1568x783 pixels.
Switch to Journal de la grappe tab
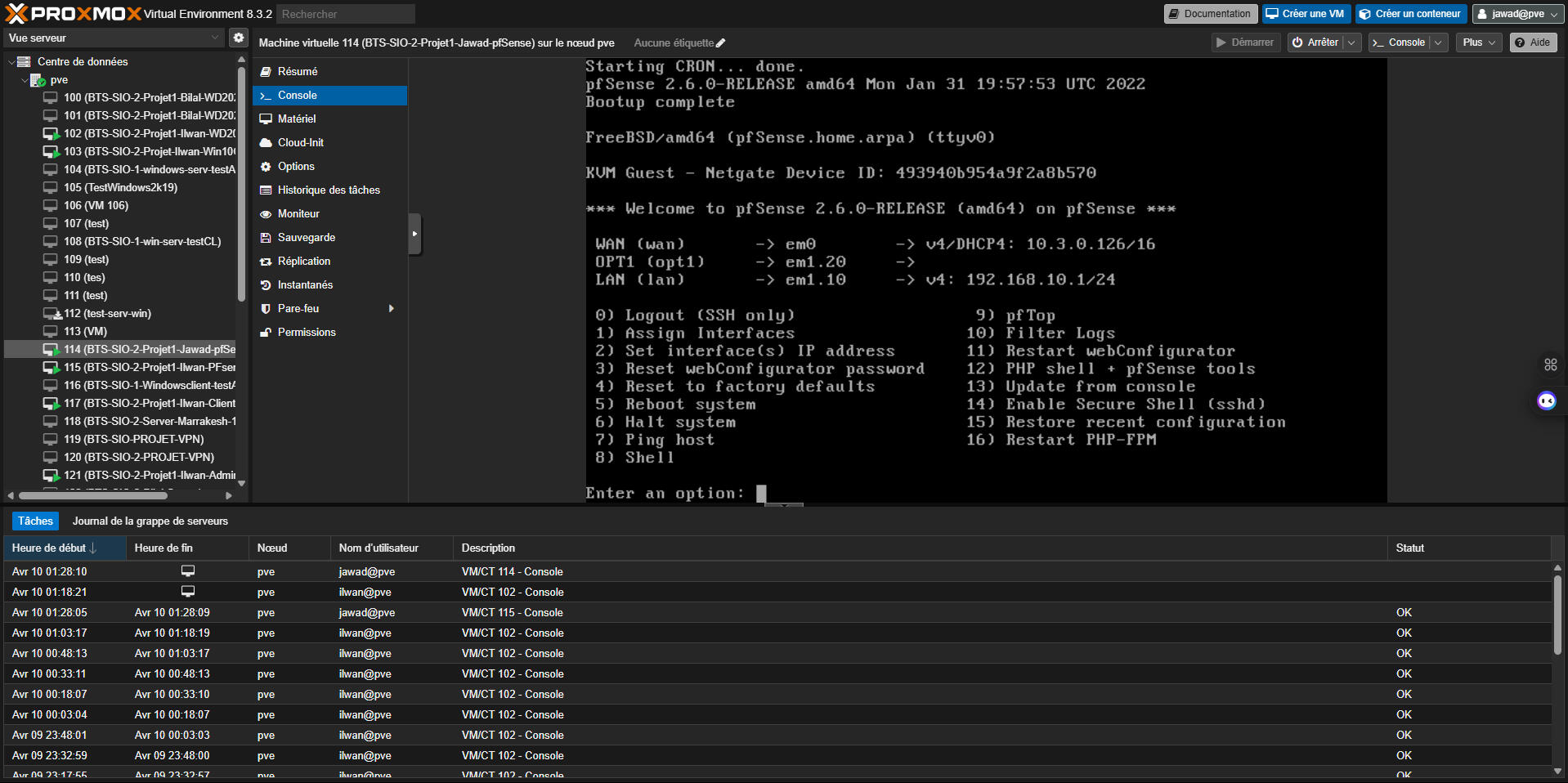click(x=150, y=521)
